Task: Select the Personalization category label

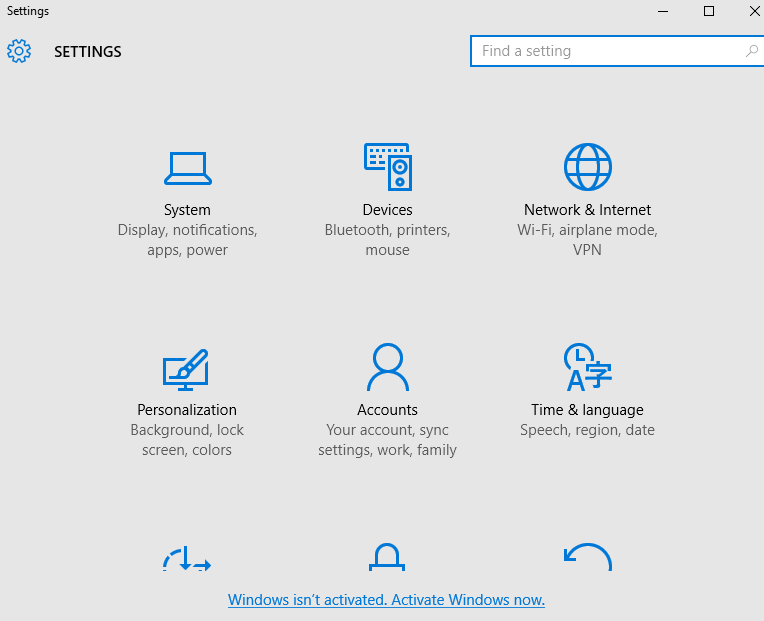Action: click(187, 410)
